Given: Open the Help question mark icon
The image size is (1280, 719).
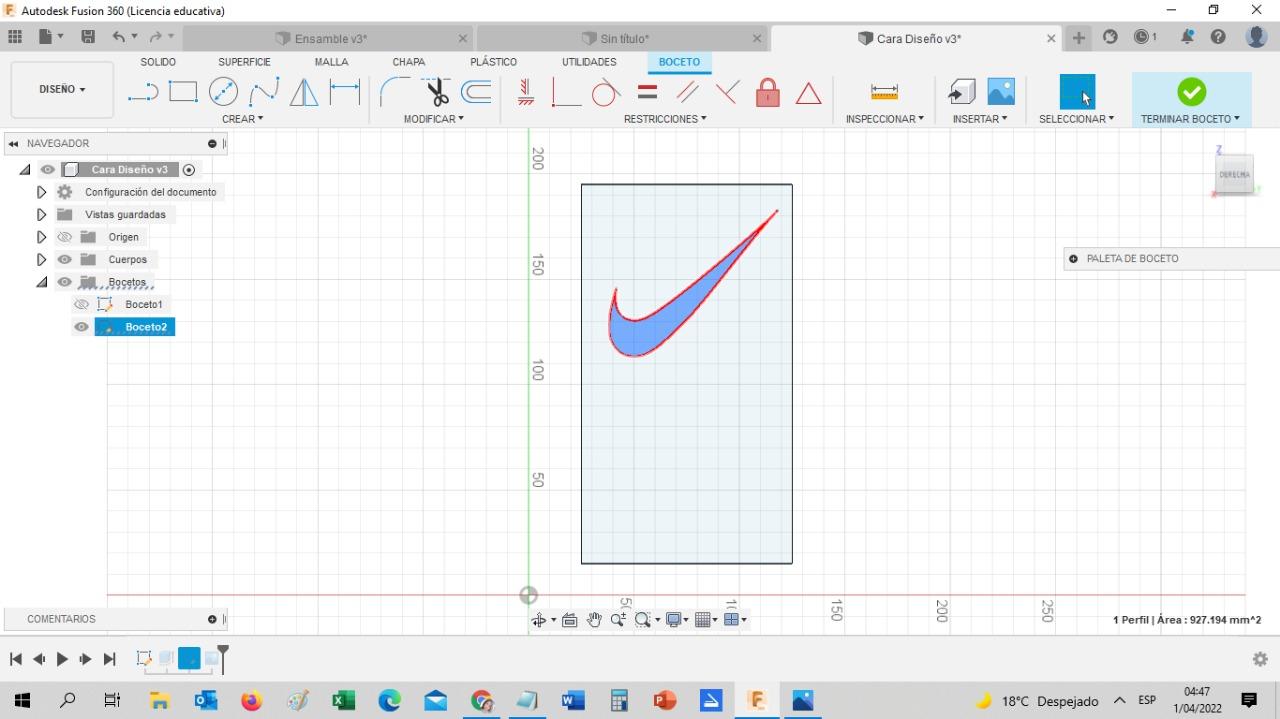Looking at the screenshot, I should pos(1218,37).
